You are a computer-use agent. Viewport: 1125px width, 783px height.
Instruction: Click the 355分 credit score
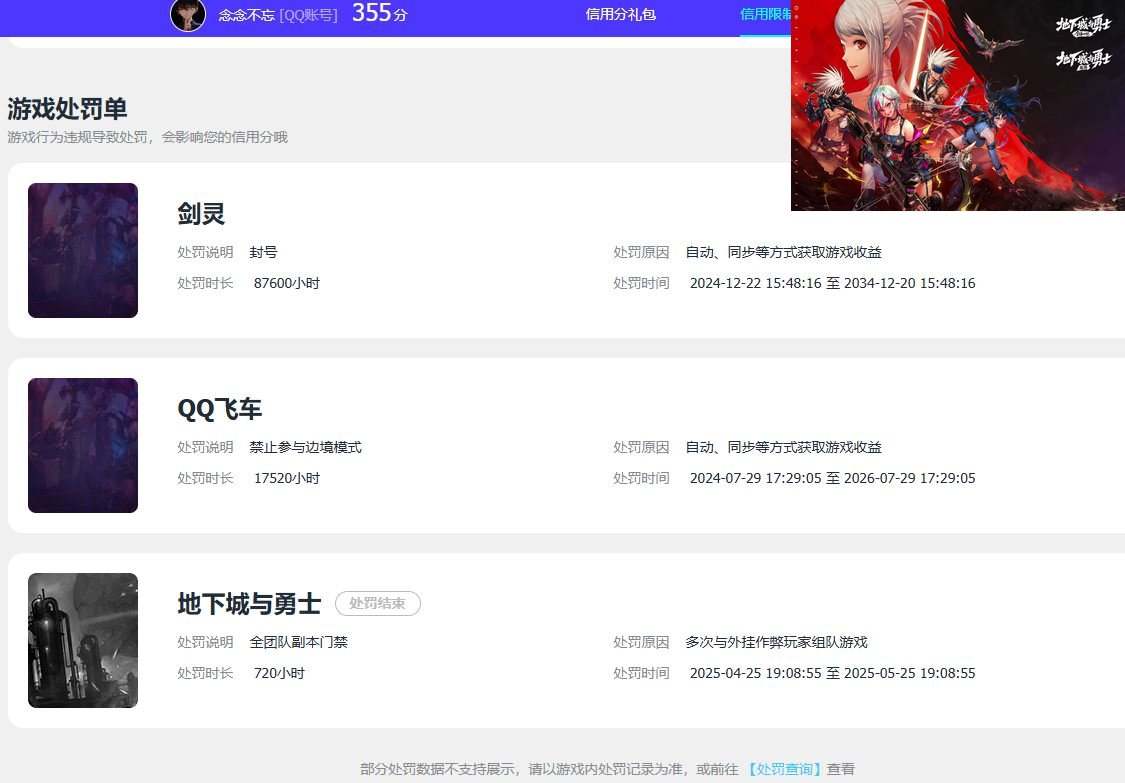380,13
